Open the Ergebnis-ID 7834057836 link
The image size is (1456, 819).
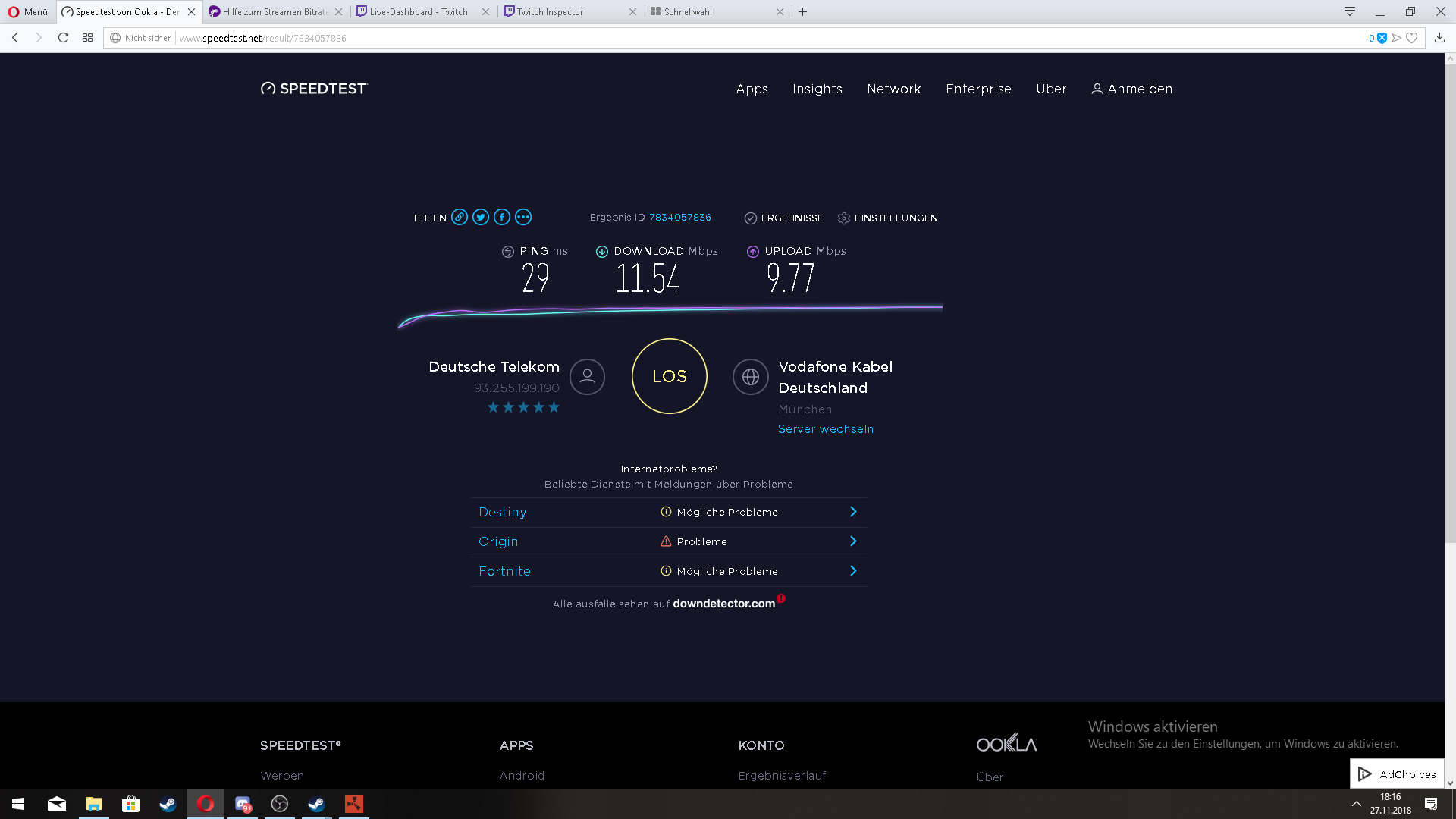pos(679,218)
